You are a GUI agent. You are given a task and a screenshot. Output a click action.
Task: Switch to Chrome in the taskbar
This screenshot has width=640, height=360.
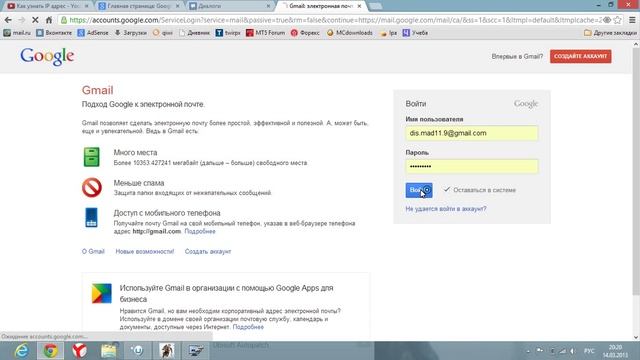(50, 351)
